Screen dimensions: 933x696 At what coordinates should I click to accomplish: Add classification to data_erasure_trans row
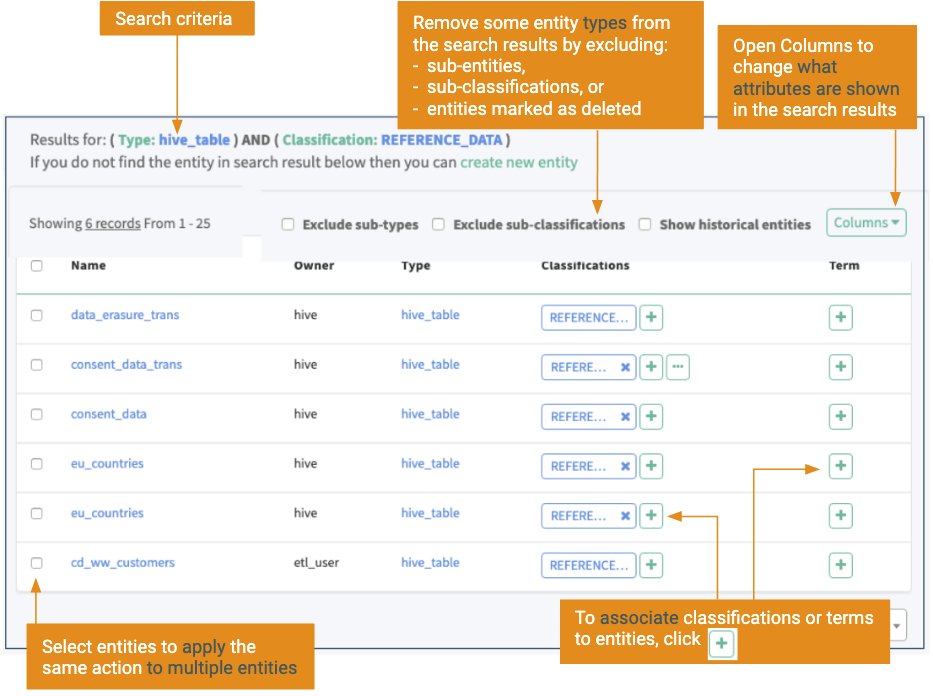[651, 318]
